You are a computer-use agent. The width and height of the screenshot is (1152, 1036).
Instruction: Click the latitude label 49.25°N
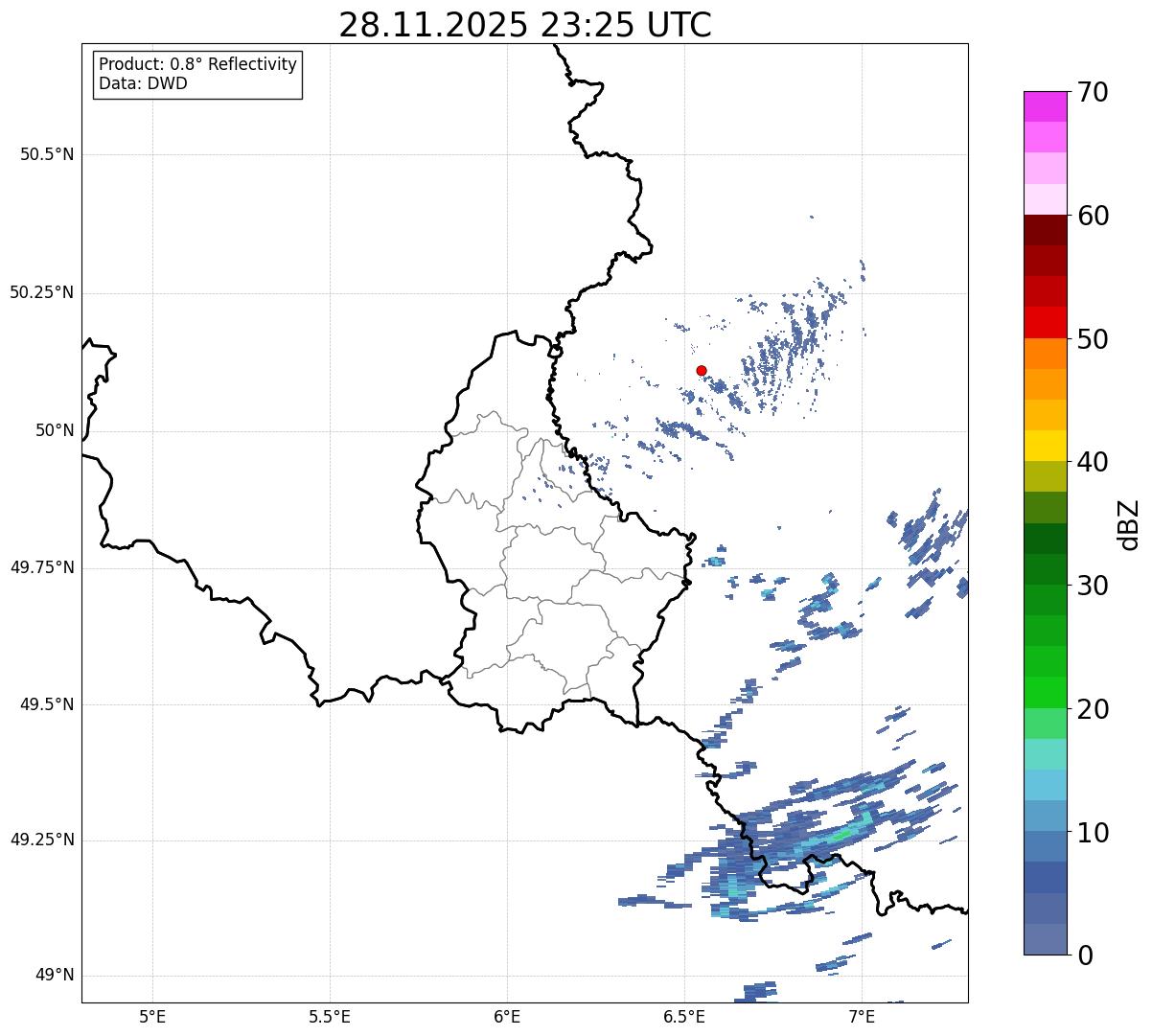(41, 840)
